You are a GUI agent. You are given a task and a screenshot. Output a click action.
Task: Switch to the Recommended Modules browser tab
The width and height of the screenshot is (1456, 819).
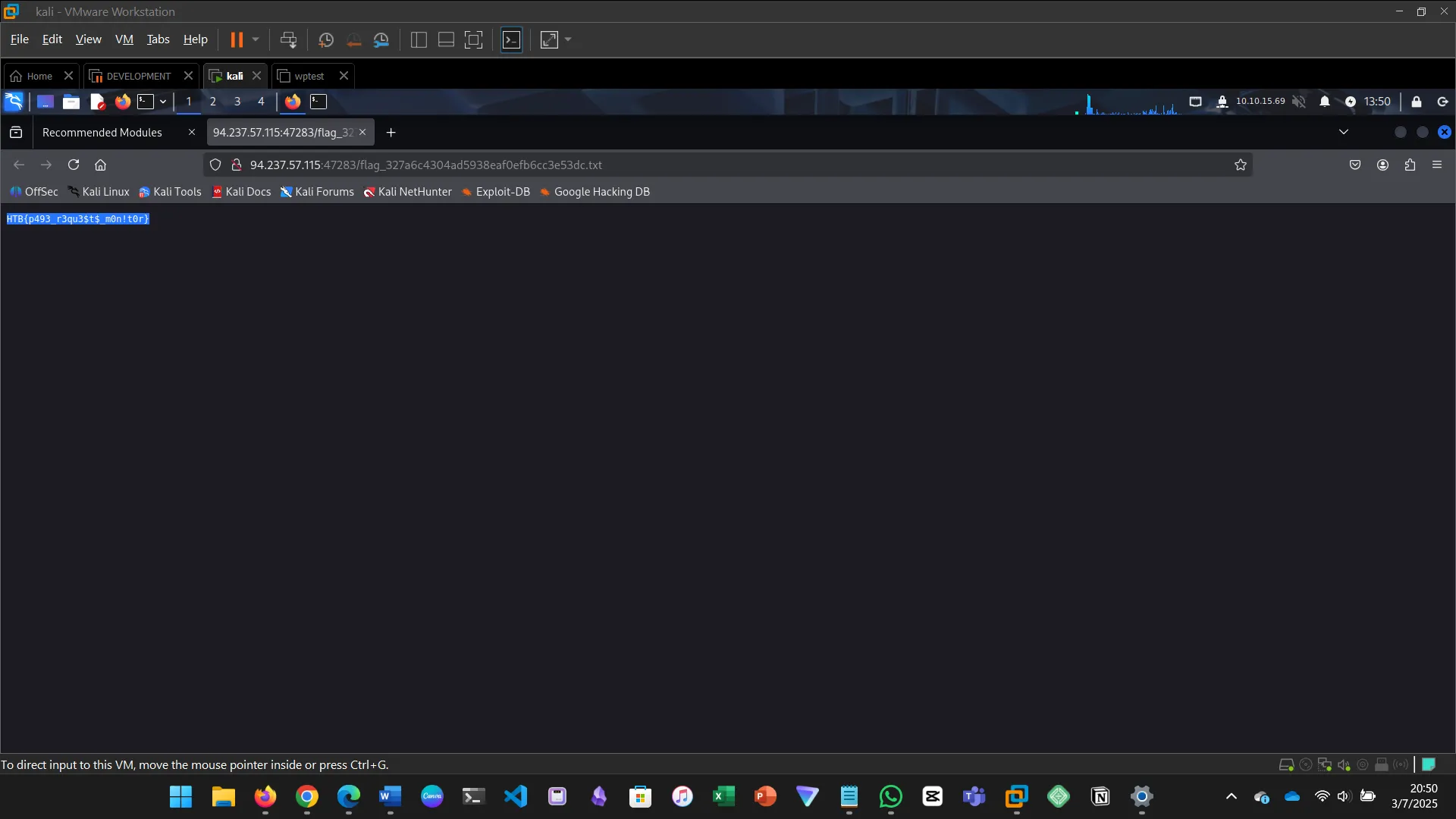click(x=102, y=133)
